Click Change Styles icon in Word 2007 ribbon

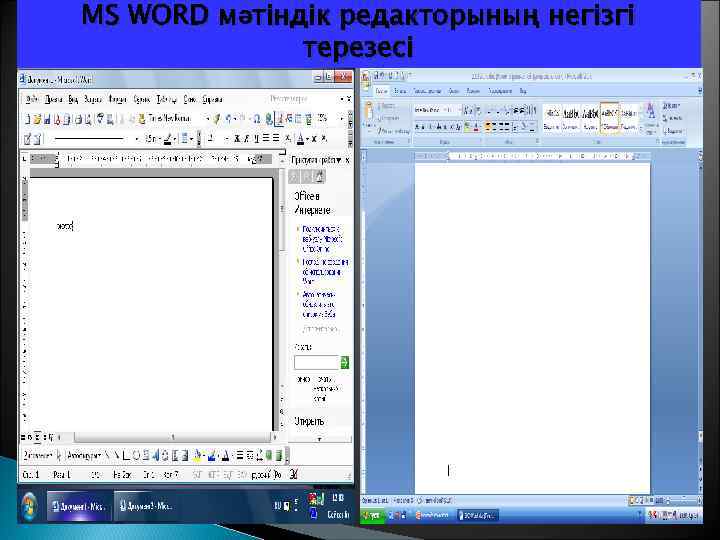point(651,118)
